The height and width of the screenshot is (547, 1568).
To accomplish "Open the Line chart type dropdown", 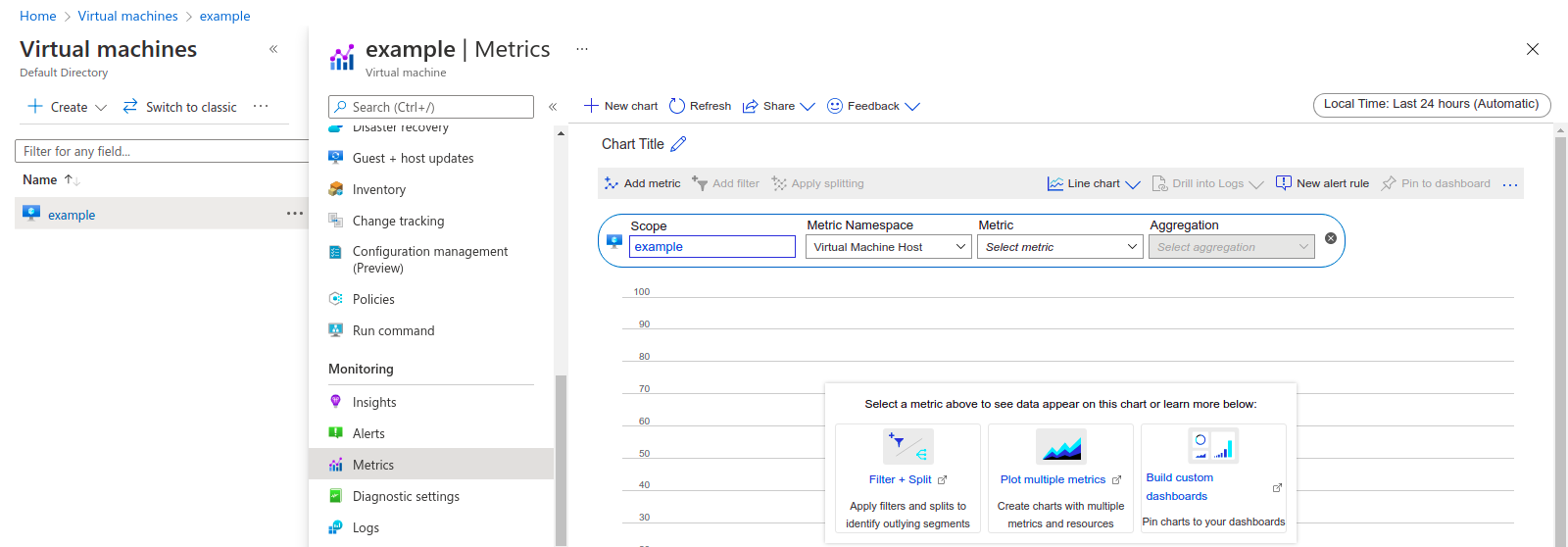I will pyautogui.click(x=1094, y=183).
